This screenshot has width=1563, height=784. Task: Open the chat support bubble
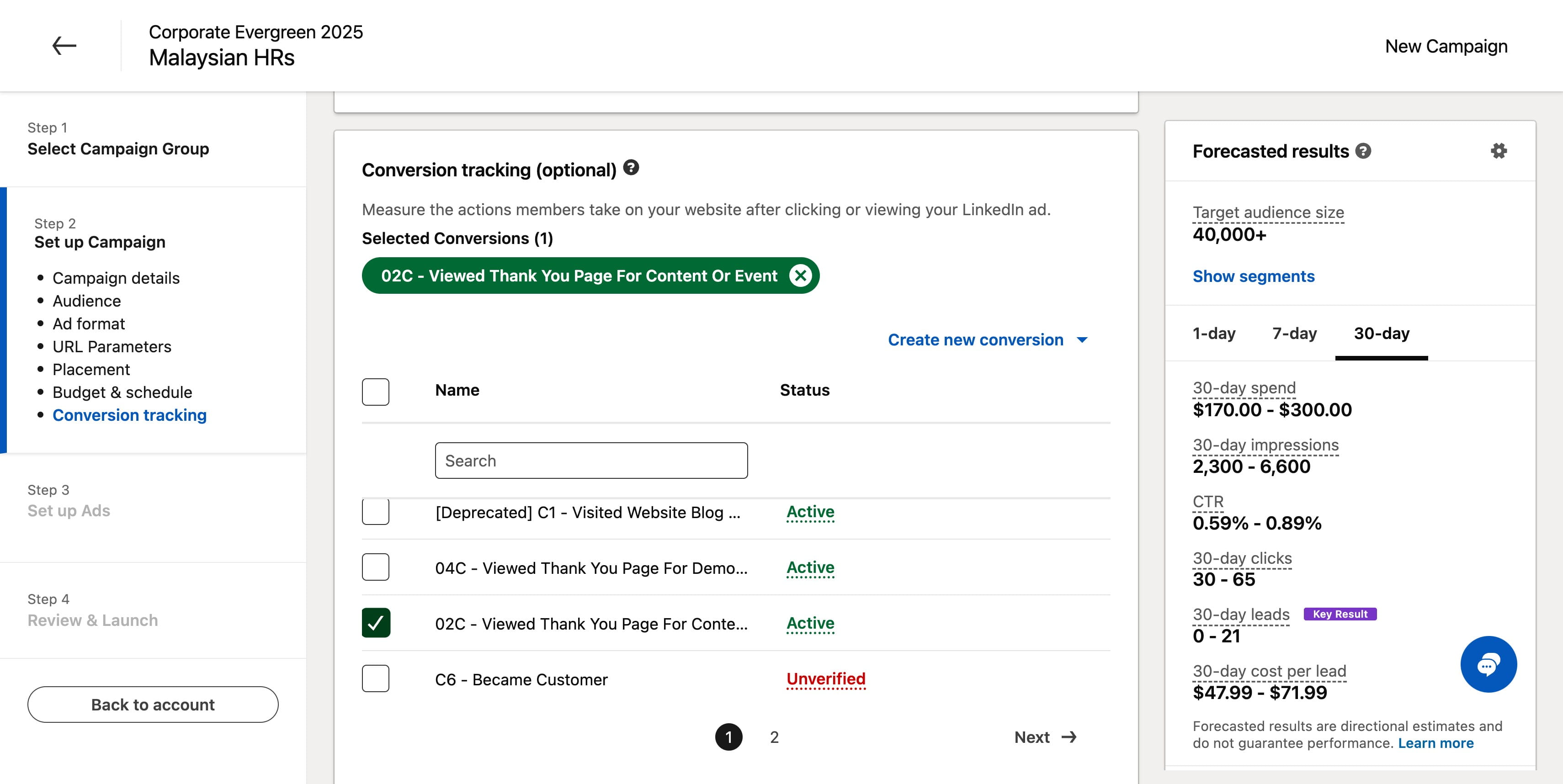click(x=1489, y=664)
